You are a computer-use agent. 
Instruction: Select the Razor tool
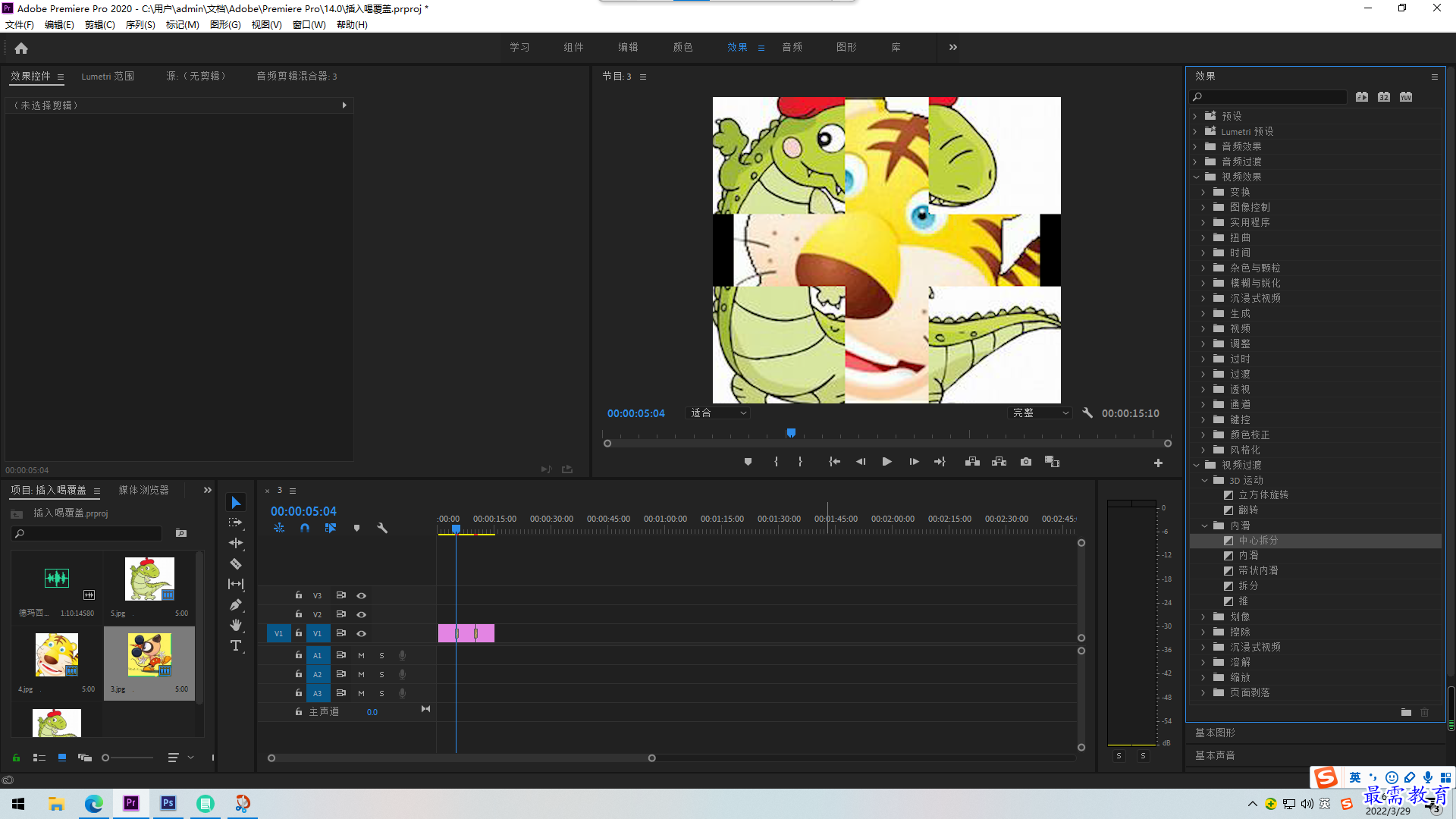(x=236, y=563)
